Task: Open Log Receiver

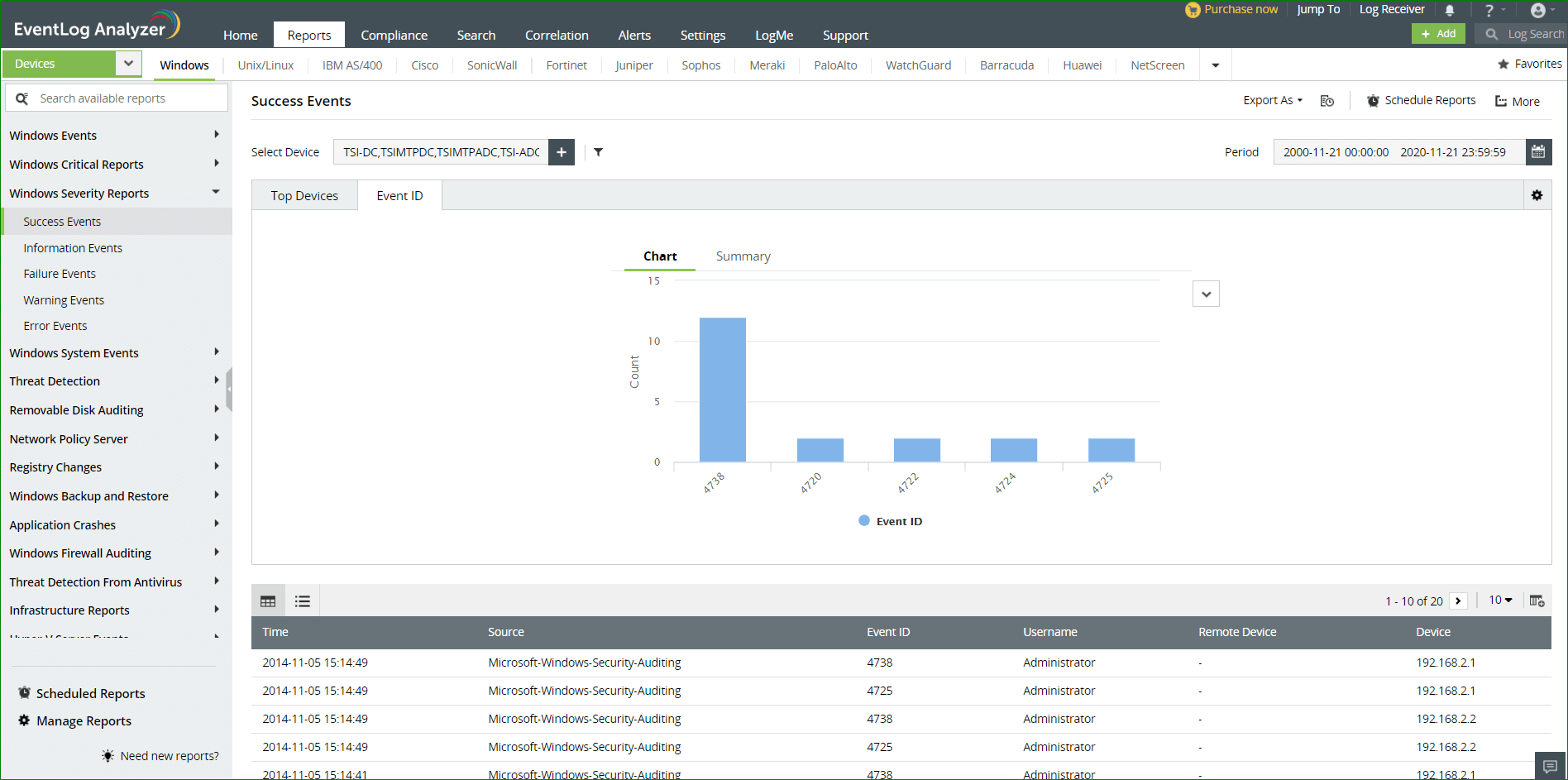Action: [1392, 9]
